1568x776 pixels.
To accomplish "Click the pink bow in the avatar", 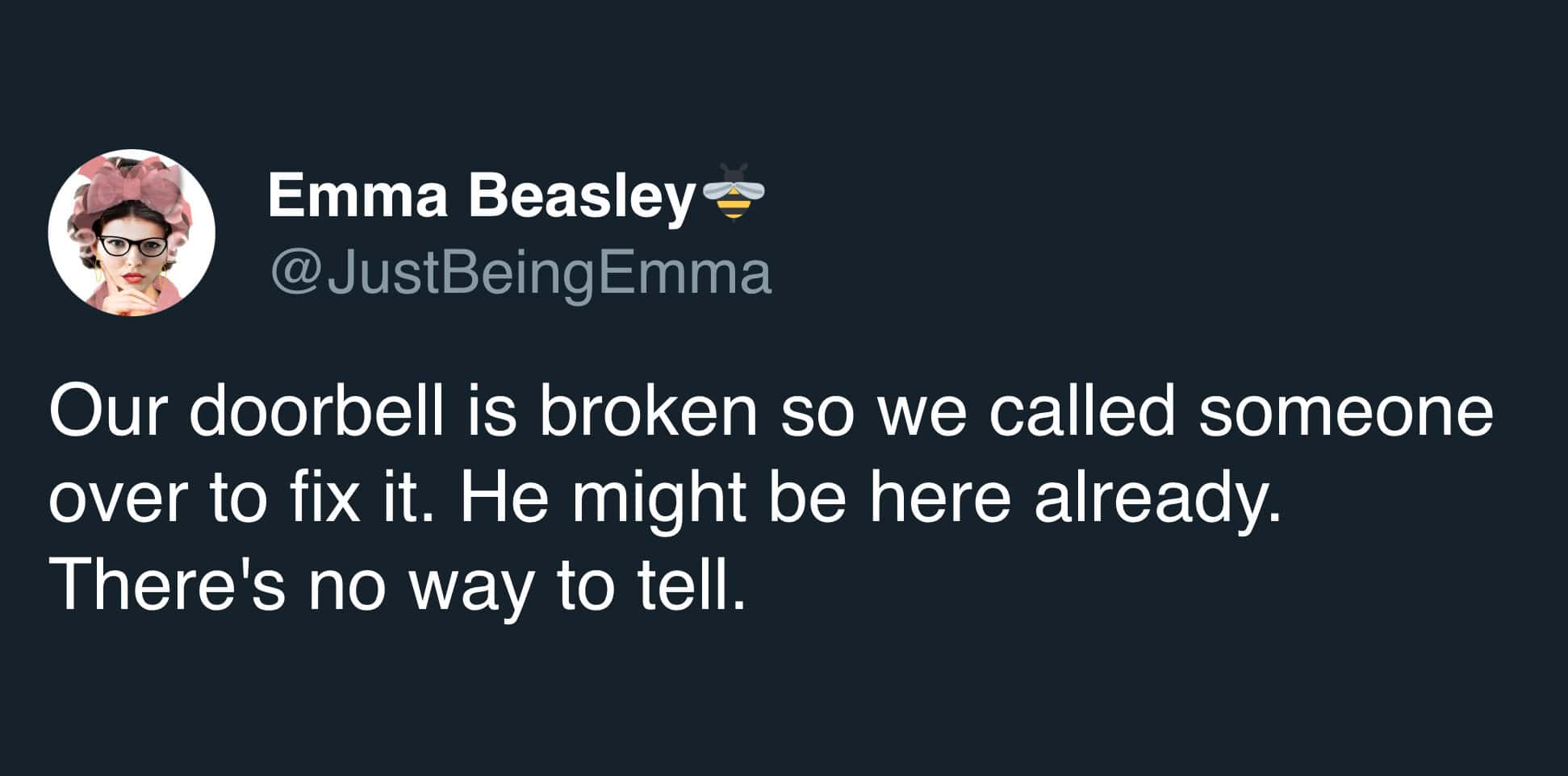I will pyautogui.click(x=133, y=190).
